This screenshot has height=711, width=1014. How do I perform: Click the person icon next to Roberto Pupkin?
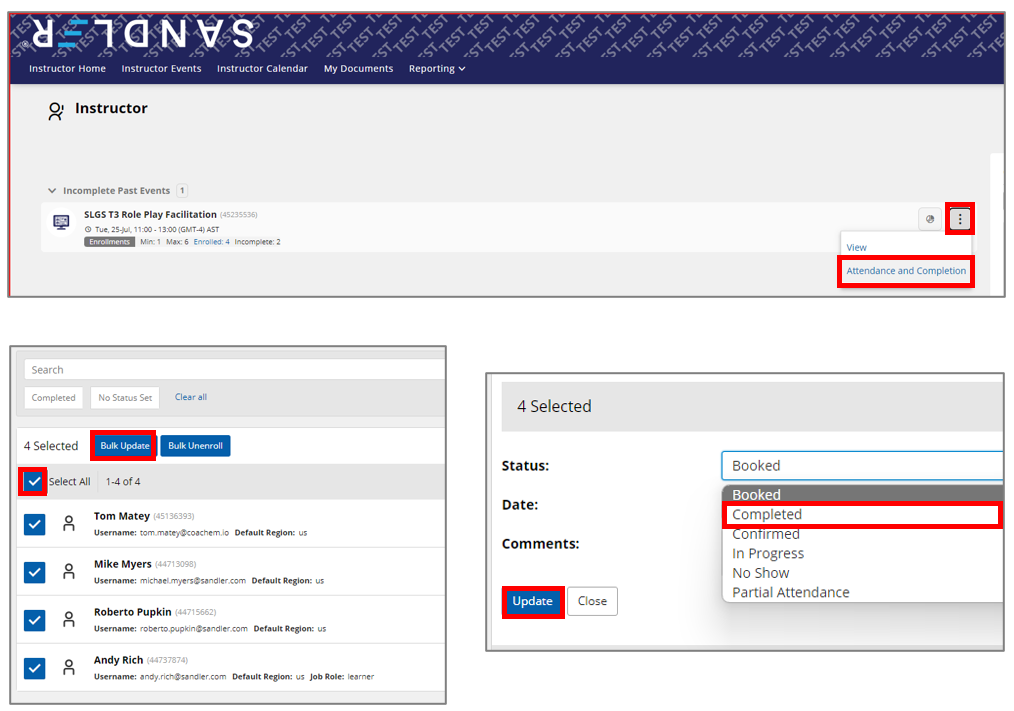coord(68,620)
